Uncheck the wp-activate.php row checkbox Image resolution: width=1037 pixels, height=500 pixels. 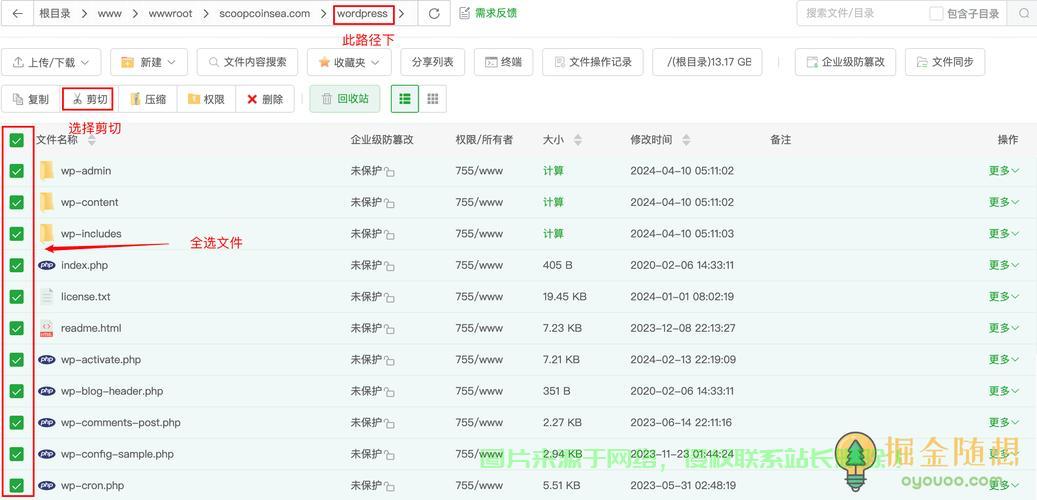[x=17, y=360]
